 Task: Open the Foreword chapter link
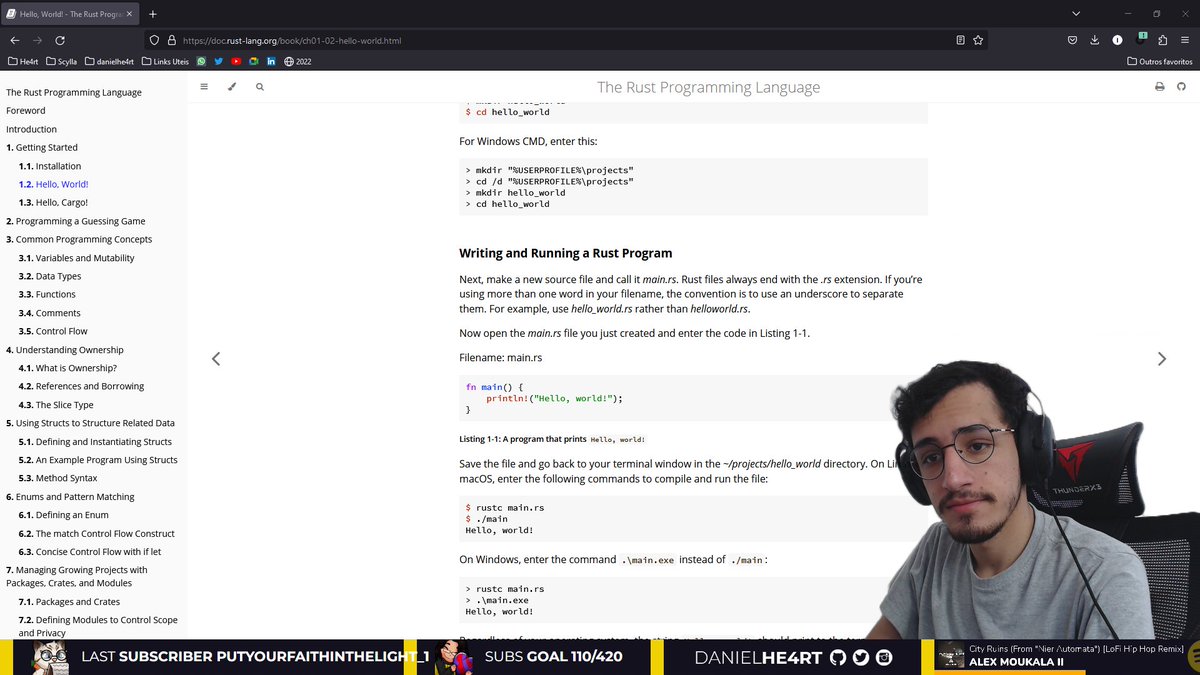coord(23,110)
